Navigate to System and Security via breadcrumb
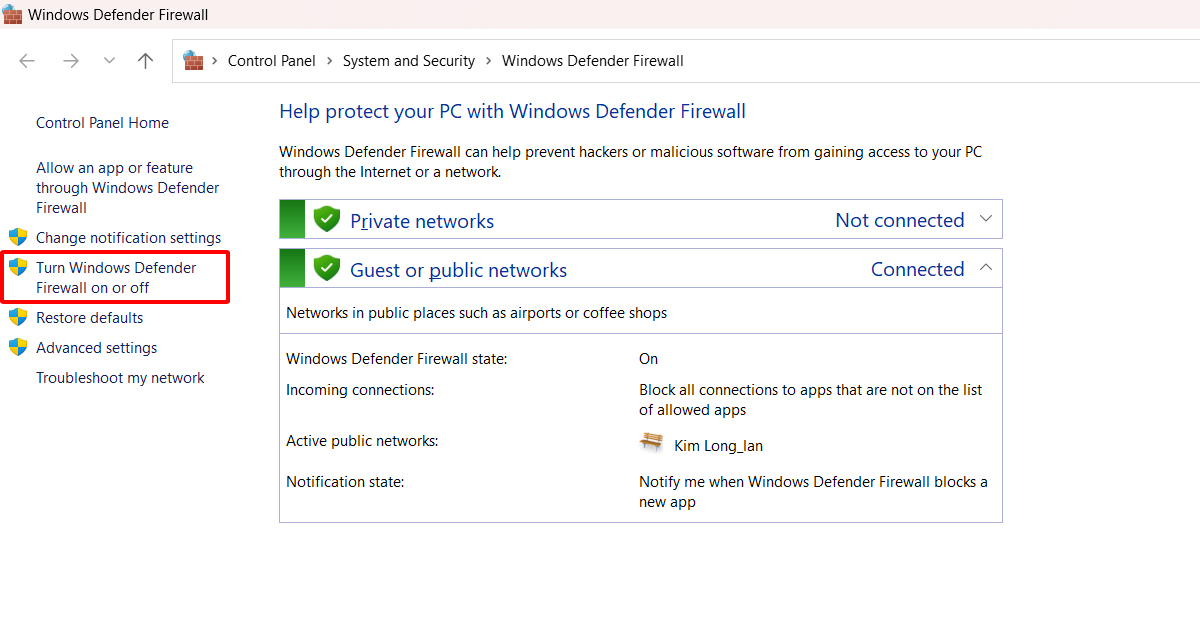Screen dimensions: 1200x628 [408, 60]
